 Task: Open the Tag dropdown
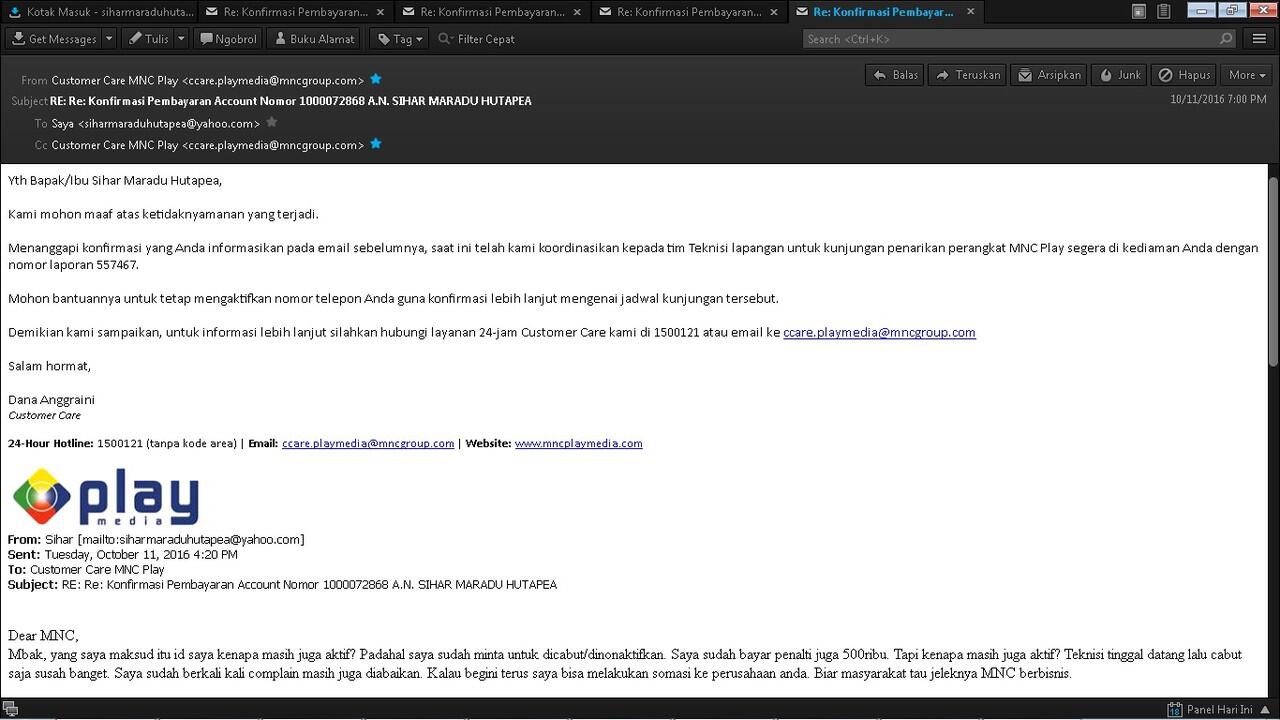(399, 39)
